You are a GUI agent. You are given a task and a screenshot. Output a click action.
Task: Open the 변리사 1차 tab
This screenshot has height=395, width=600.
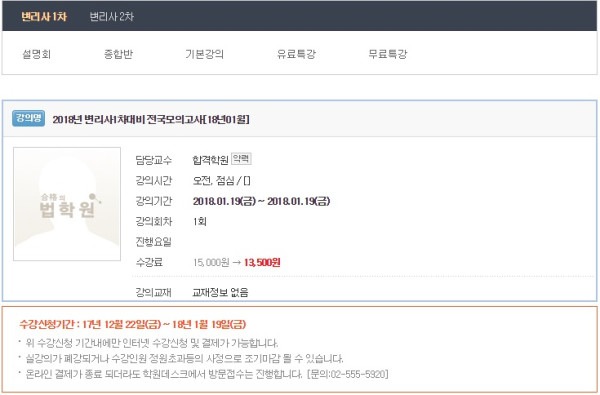coord(44,16)
